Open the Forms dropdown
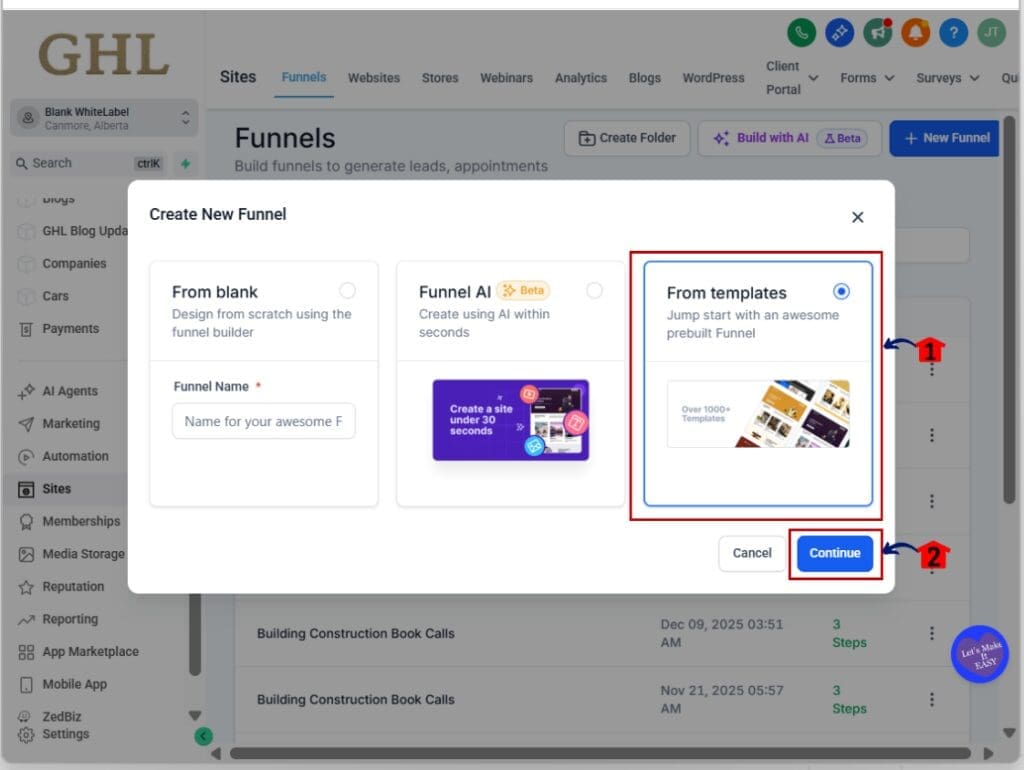This screenshot has height=770, width=1024. [866, 77]
